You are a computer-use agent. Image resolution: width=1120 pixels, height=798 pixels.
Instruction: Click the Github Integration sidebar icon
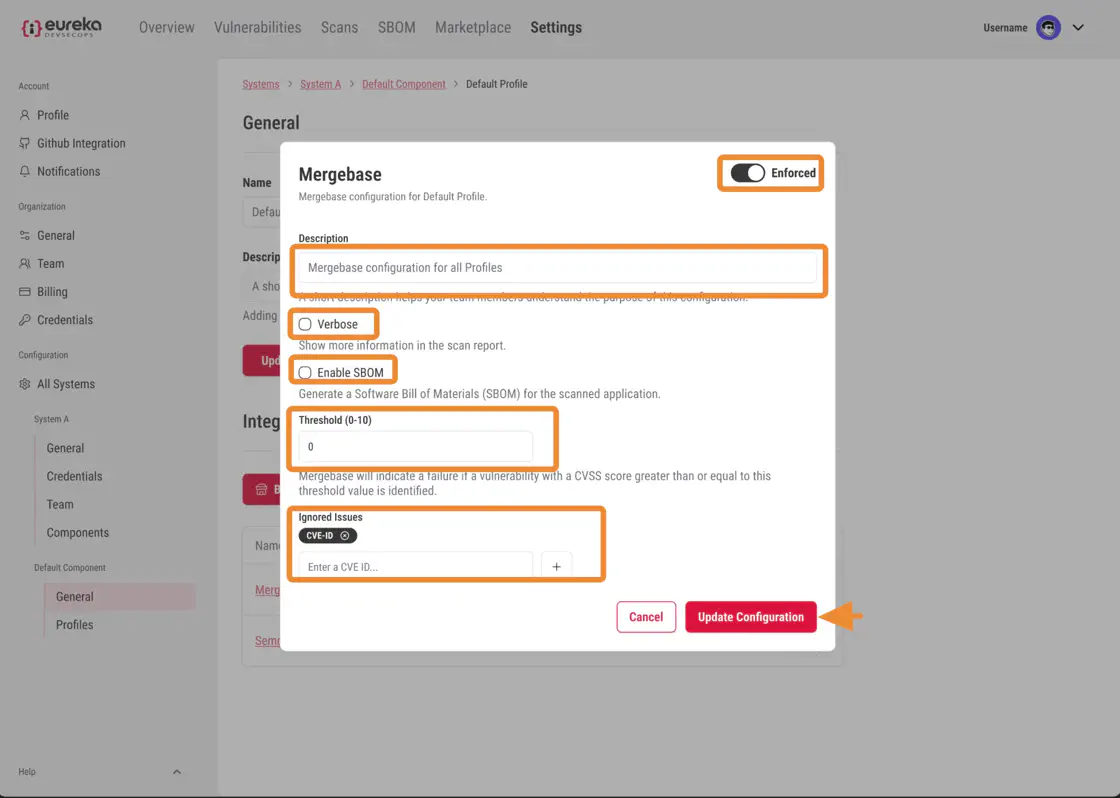click(x=25, y=143)
